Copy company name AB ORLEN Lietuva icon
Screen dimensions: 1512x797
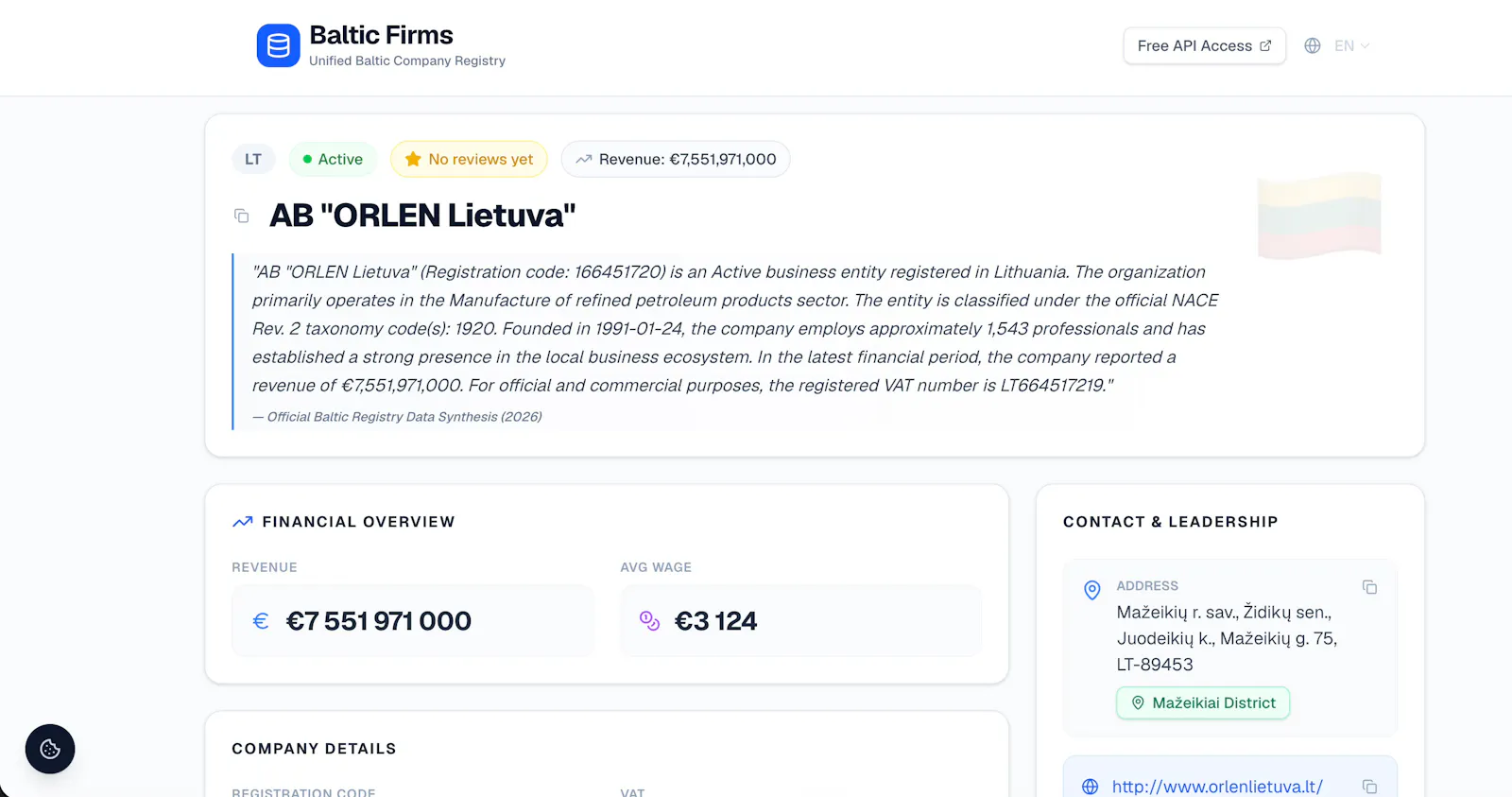pos(241,216)
